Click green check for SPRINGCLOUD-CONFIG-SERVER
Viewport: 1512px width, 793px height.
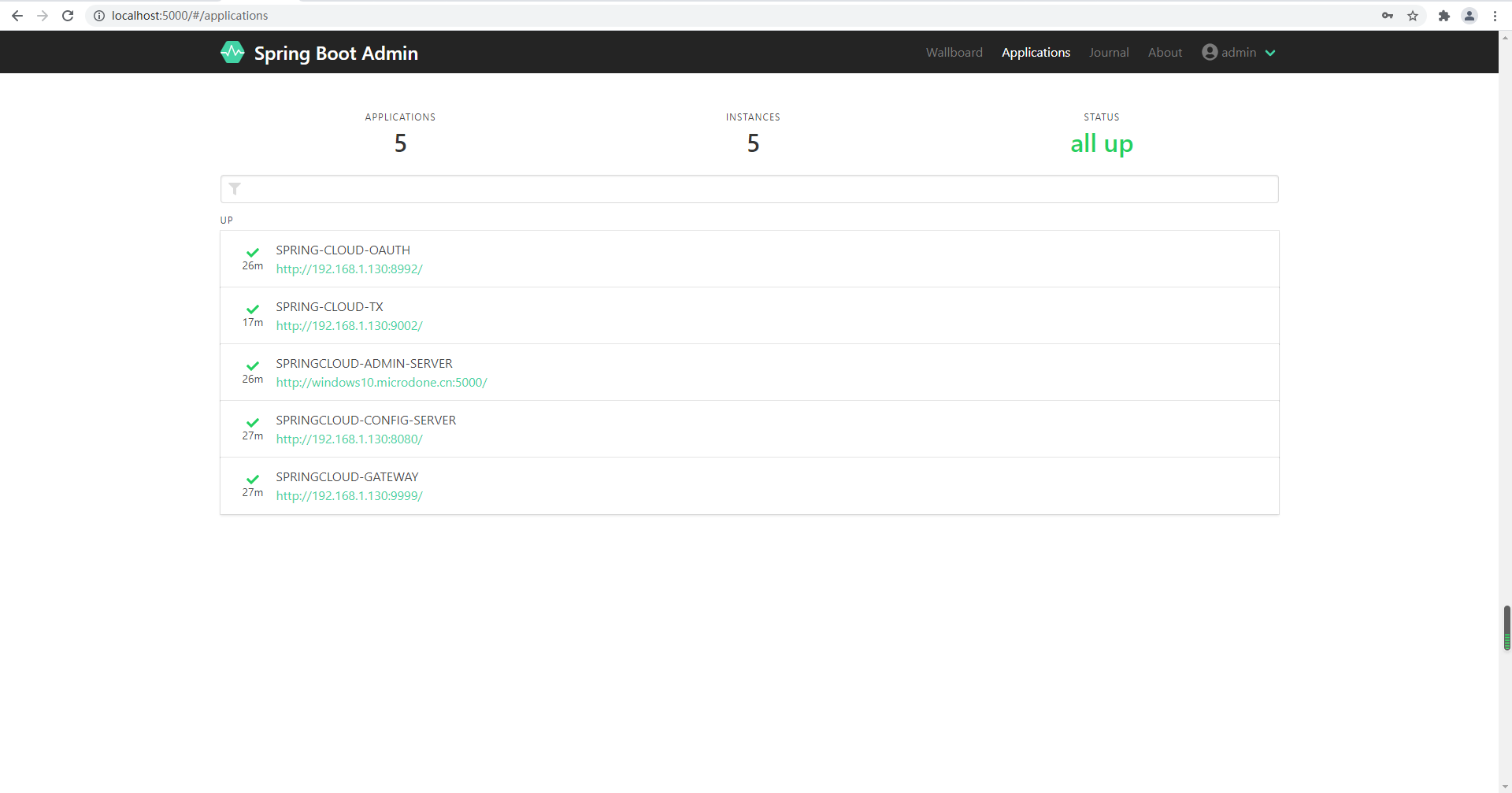253,422
